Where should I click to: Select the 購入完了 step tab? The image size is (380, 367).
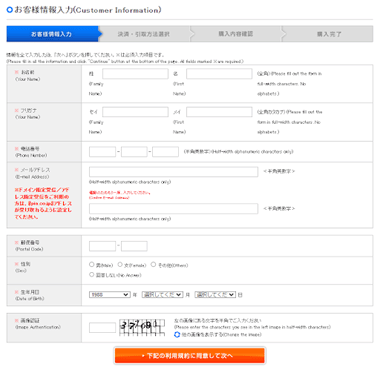328,34
